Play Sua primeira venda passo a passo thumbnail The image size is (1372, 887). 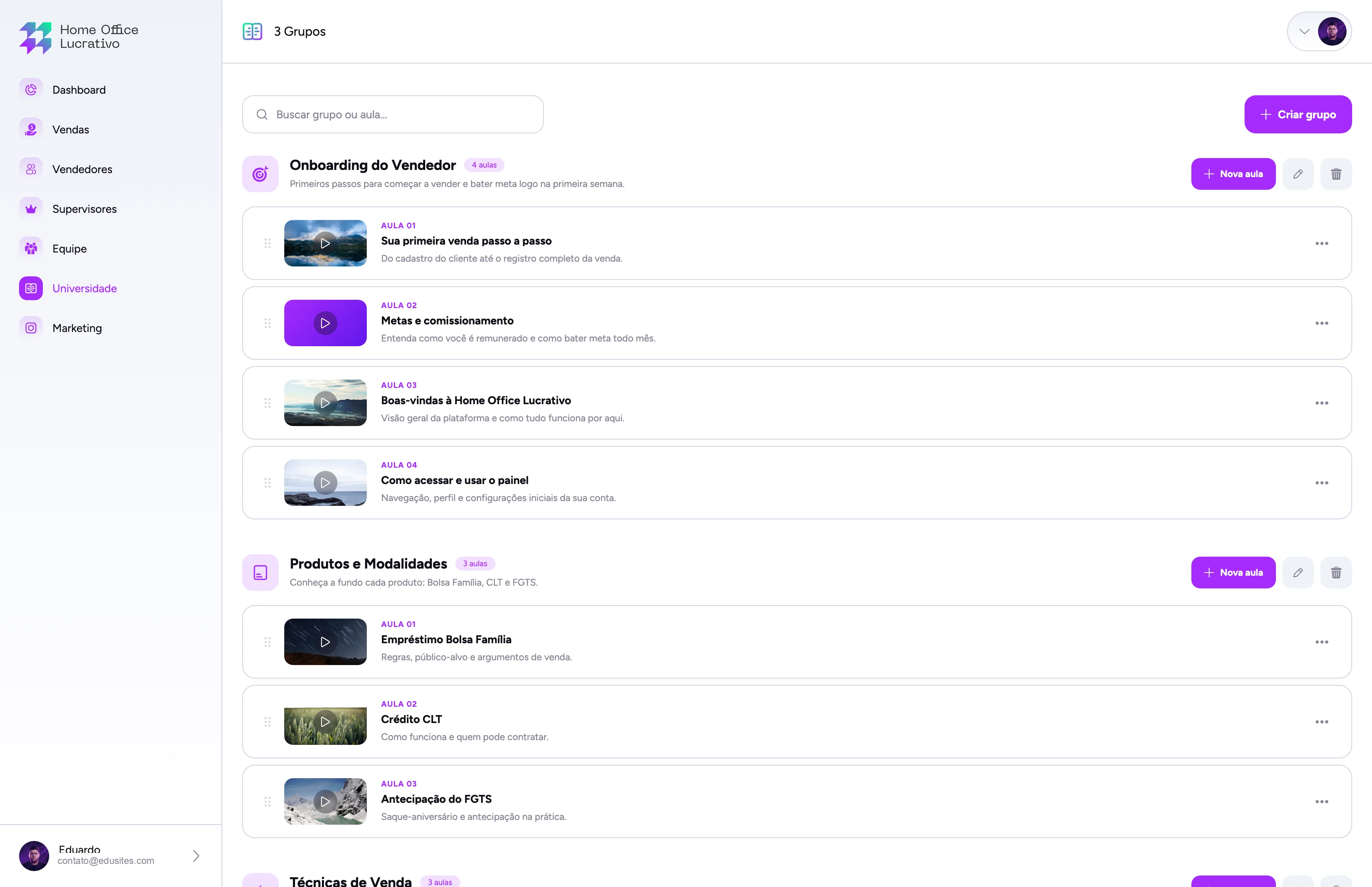[x=325, y=243]
